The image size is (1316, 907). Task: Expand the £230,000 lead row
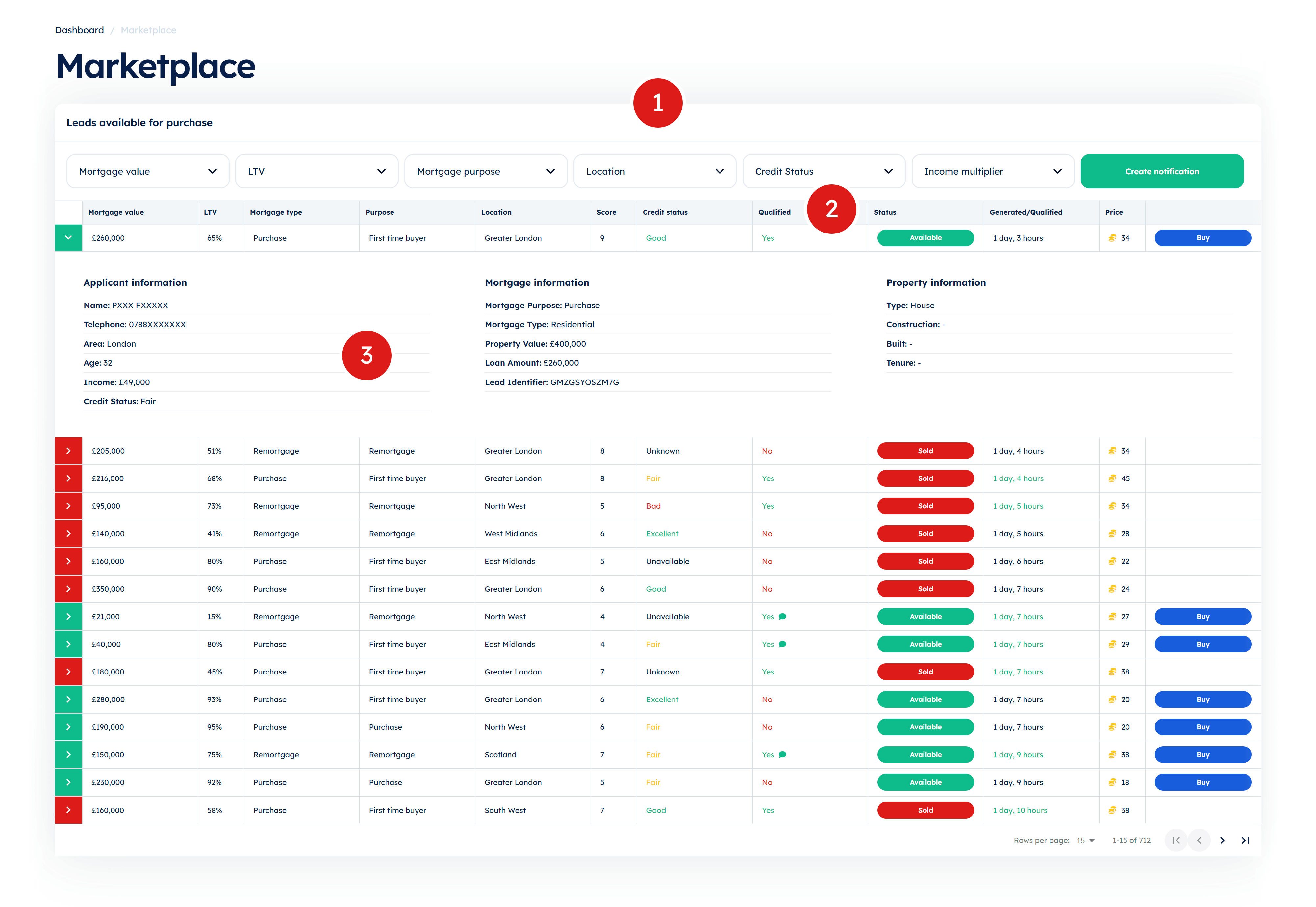68,783
